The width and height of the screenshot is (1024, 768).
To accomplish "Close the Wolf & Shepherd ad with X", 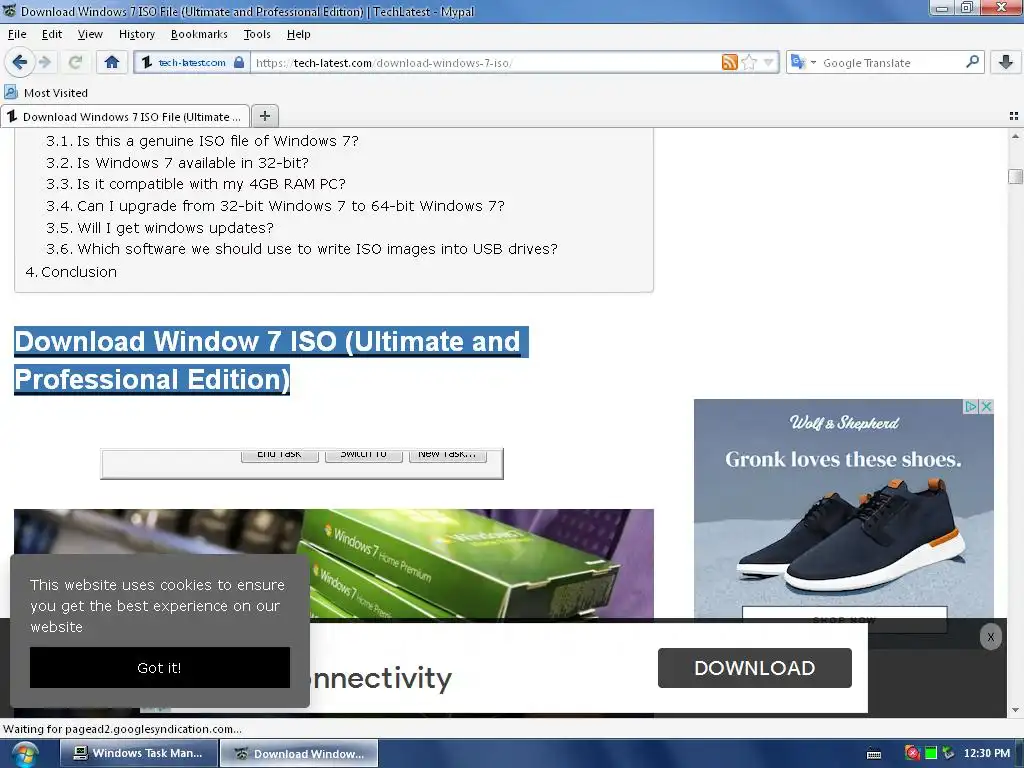I will point(987,406).
